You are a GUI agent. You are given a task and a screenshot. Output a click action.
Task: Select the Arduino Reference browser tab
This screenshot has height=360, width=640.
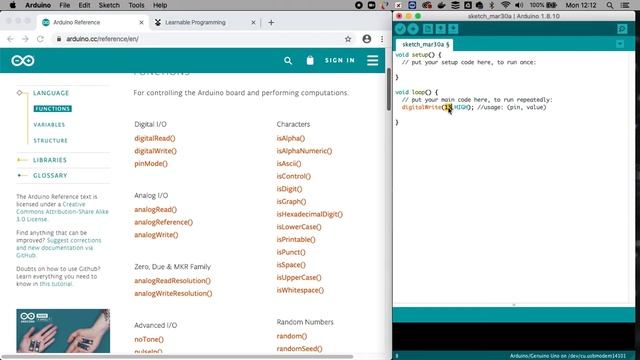point(76,22)
